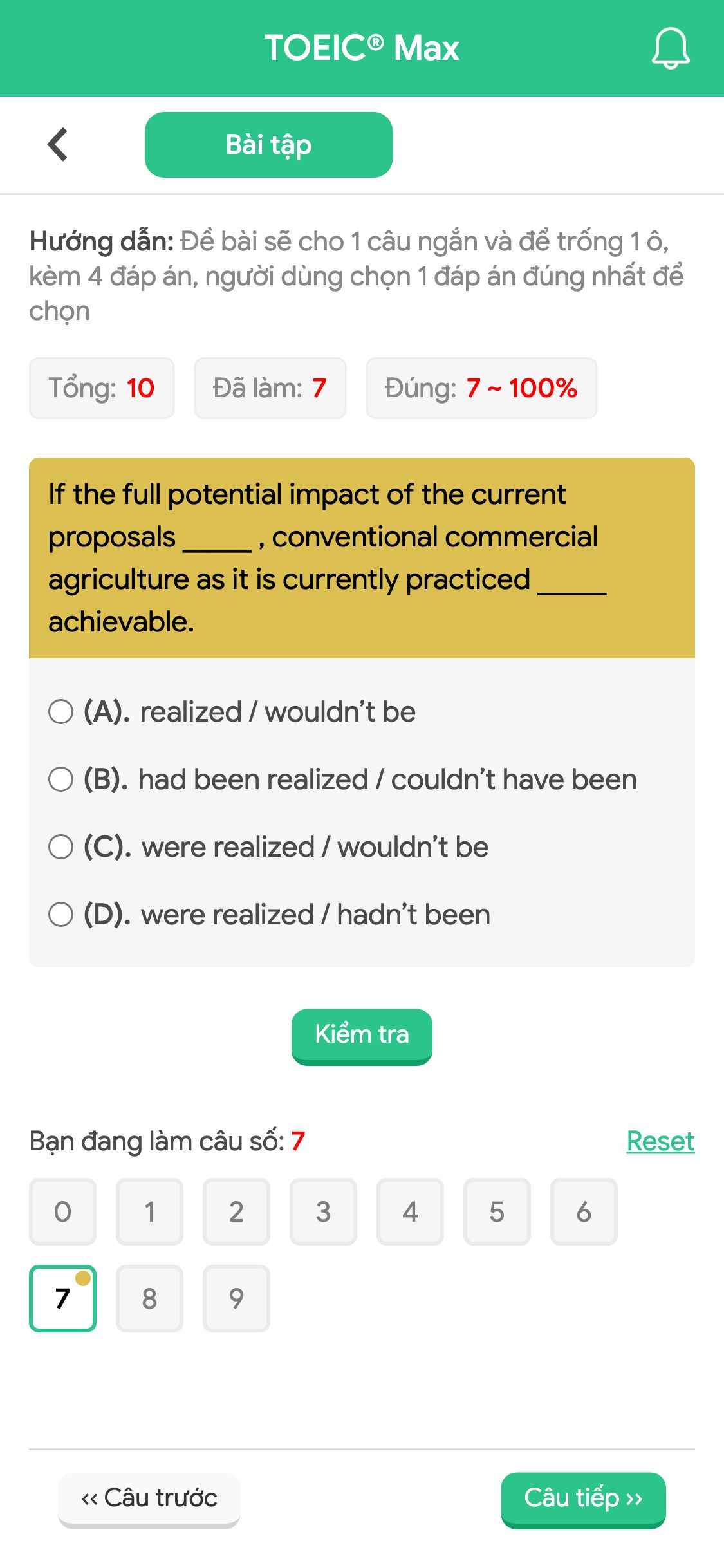Open the notification bell
724x1568 pixels.
pyautogui.click(x=670, y=48)
